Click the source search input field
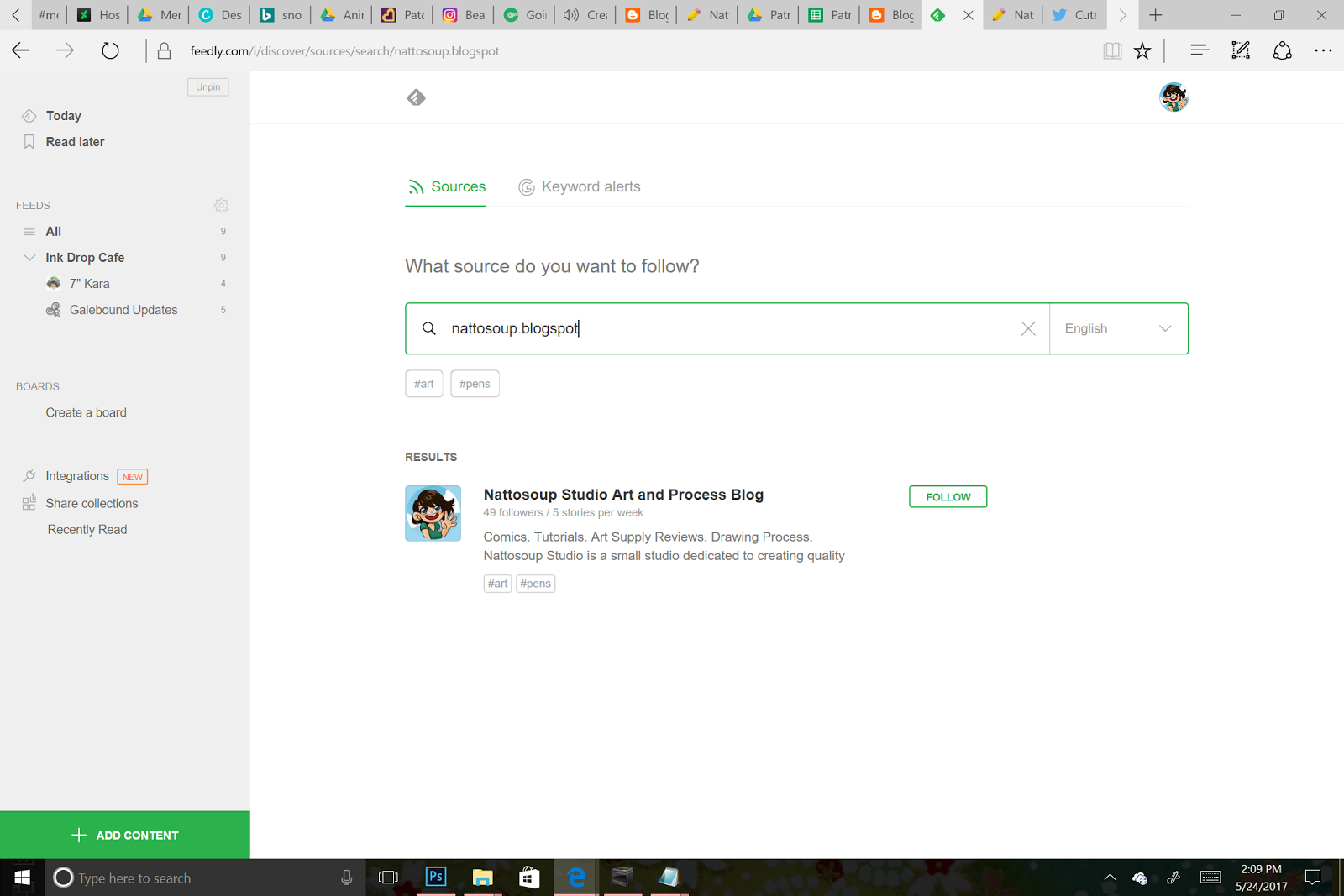This screenshot has height=896, width=1344. point(729,328)
